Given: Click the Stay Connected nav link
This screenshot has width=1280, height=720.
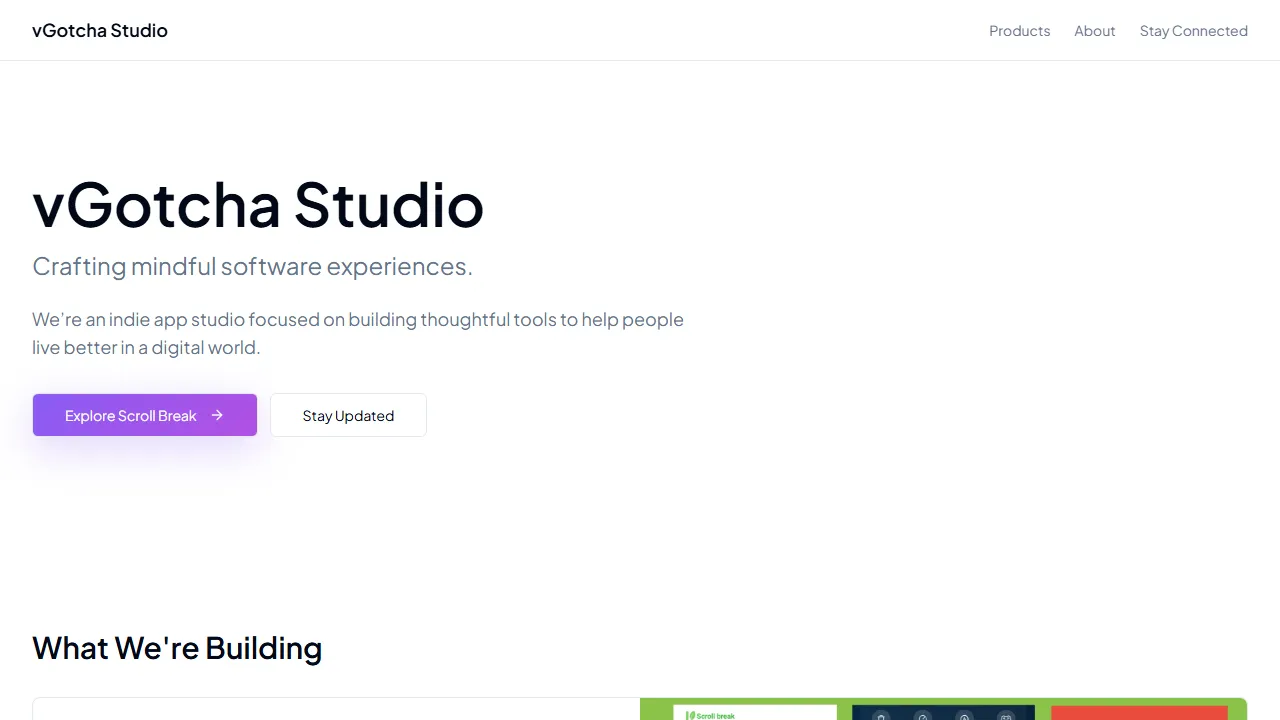Looking at the screenshot, I should click(1193, 31).
